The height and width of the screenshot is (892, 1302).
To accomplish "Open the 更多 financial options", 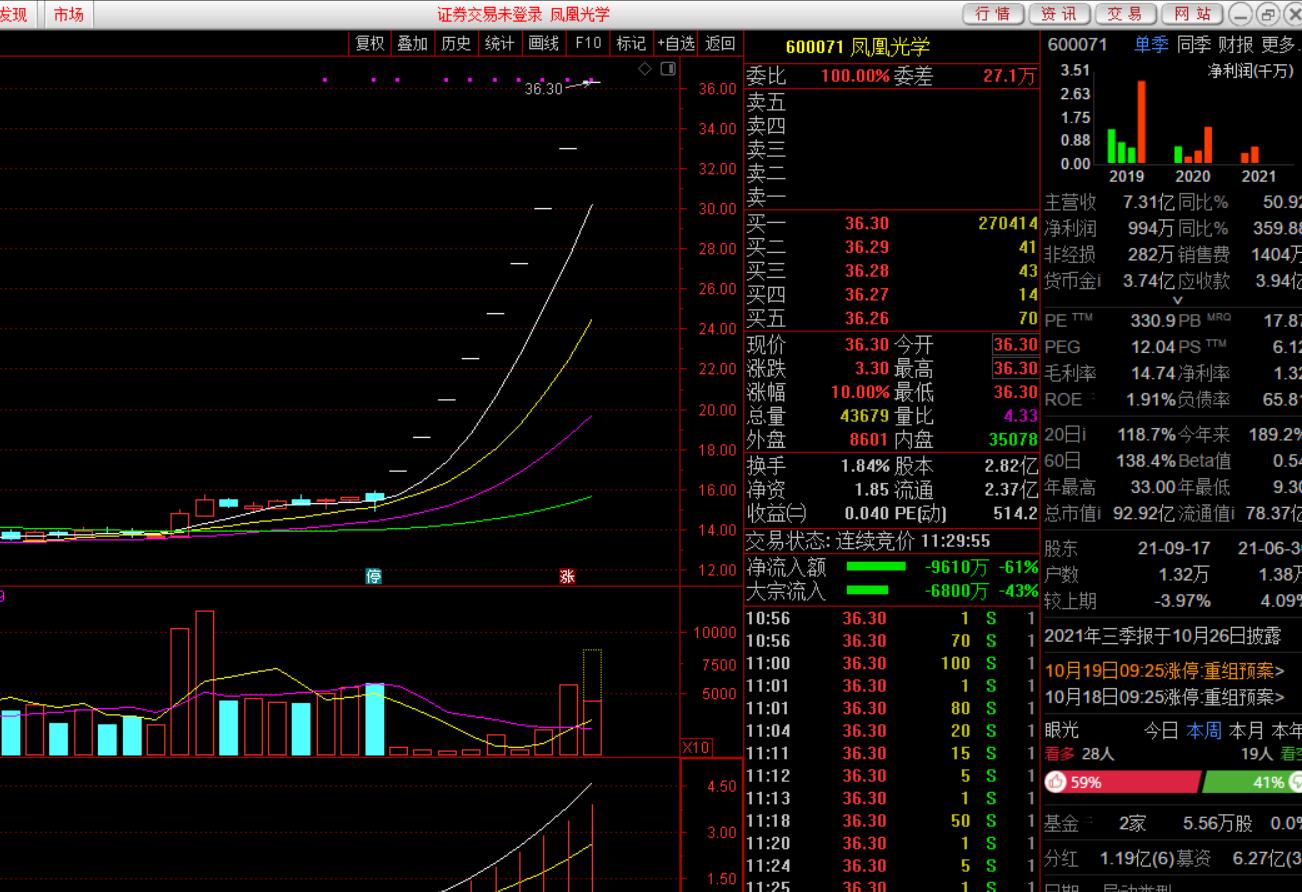I will coord(1279,44).
